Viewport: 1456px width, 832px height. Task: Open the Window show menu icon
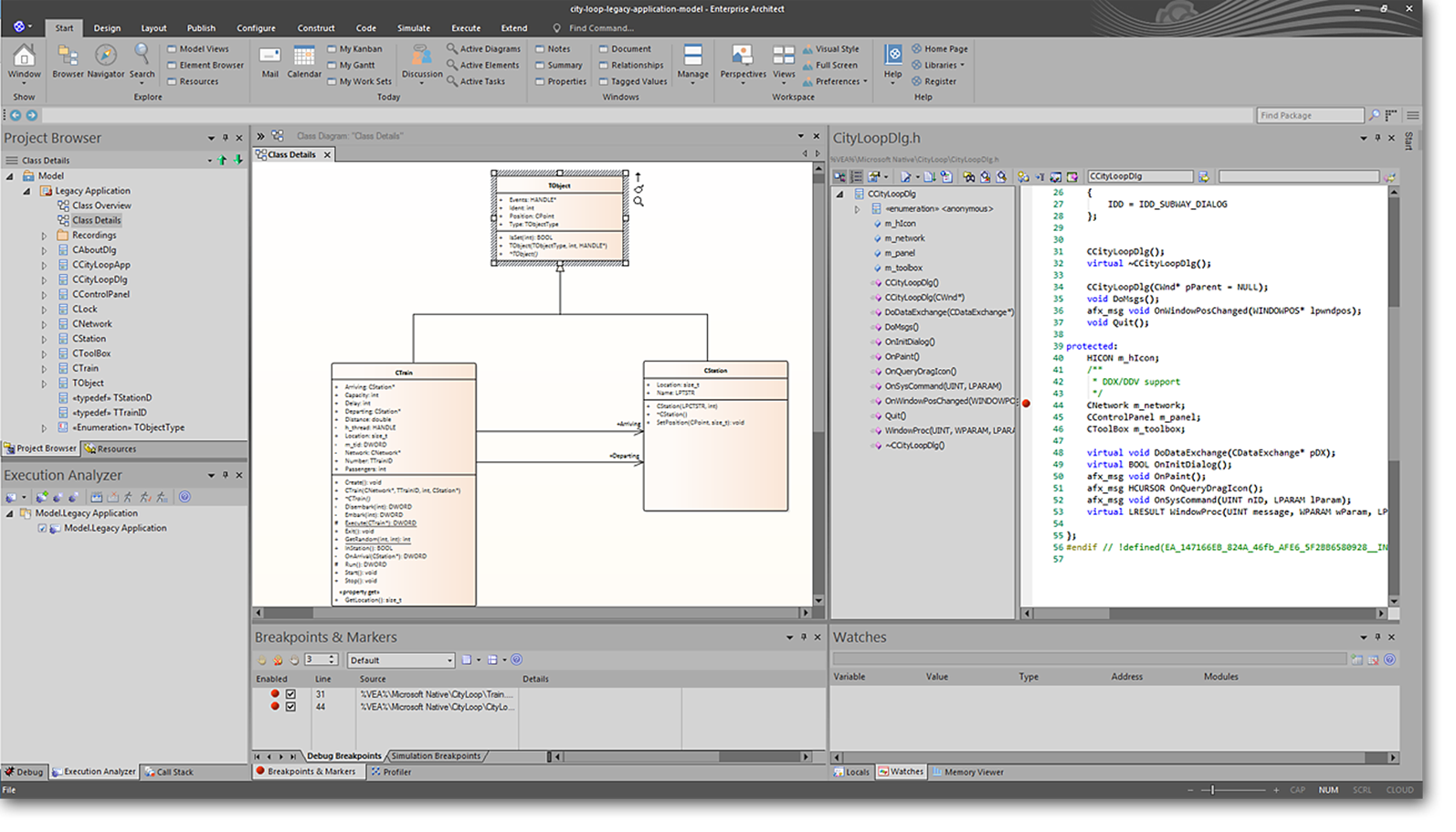pos(24,57)
